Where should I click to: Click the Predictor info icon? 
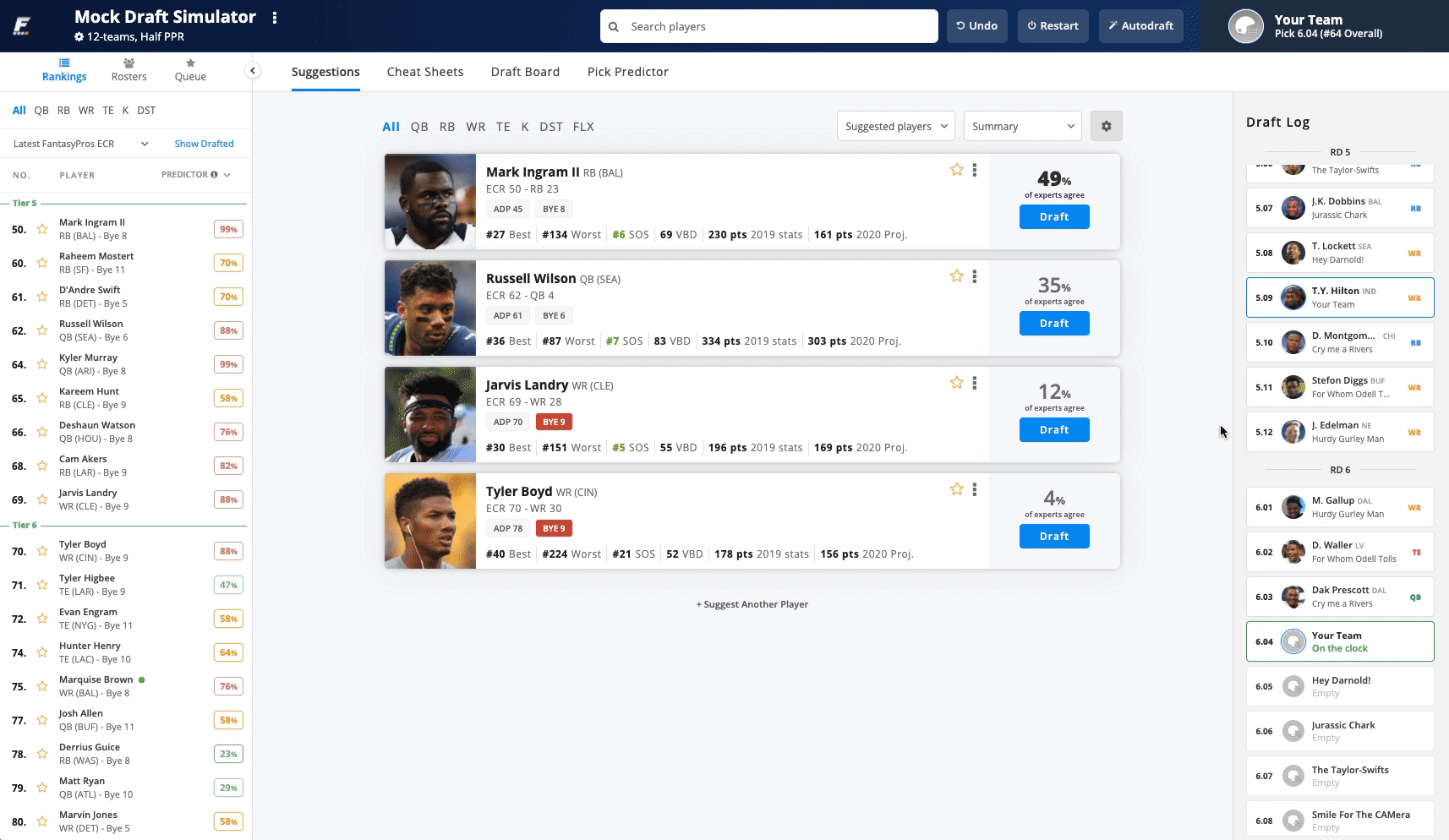(x=214, y=175)
